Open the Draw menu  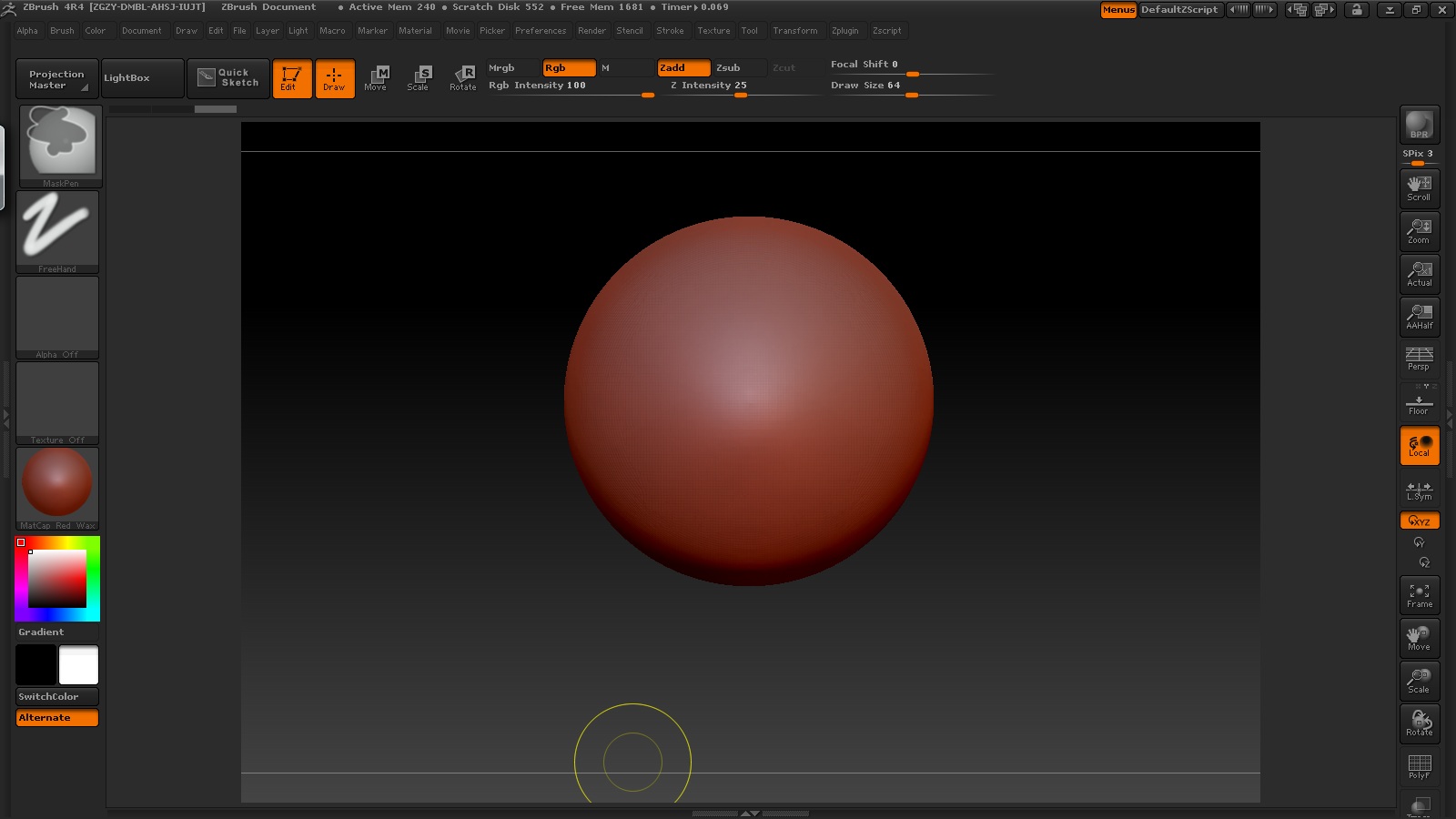pyautogui.click(x=187, y=31)
